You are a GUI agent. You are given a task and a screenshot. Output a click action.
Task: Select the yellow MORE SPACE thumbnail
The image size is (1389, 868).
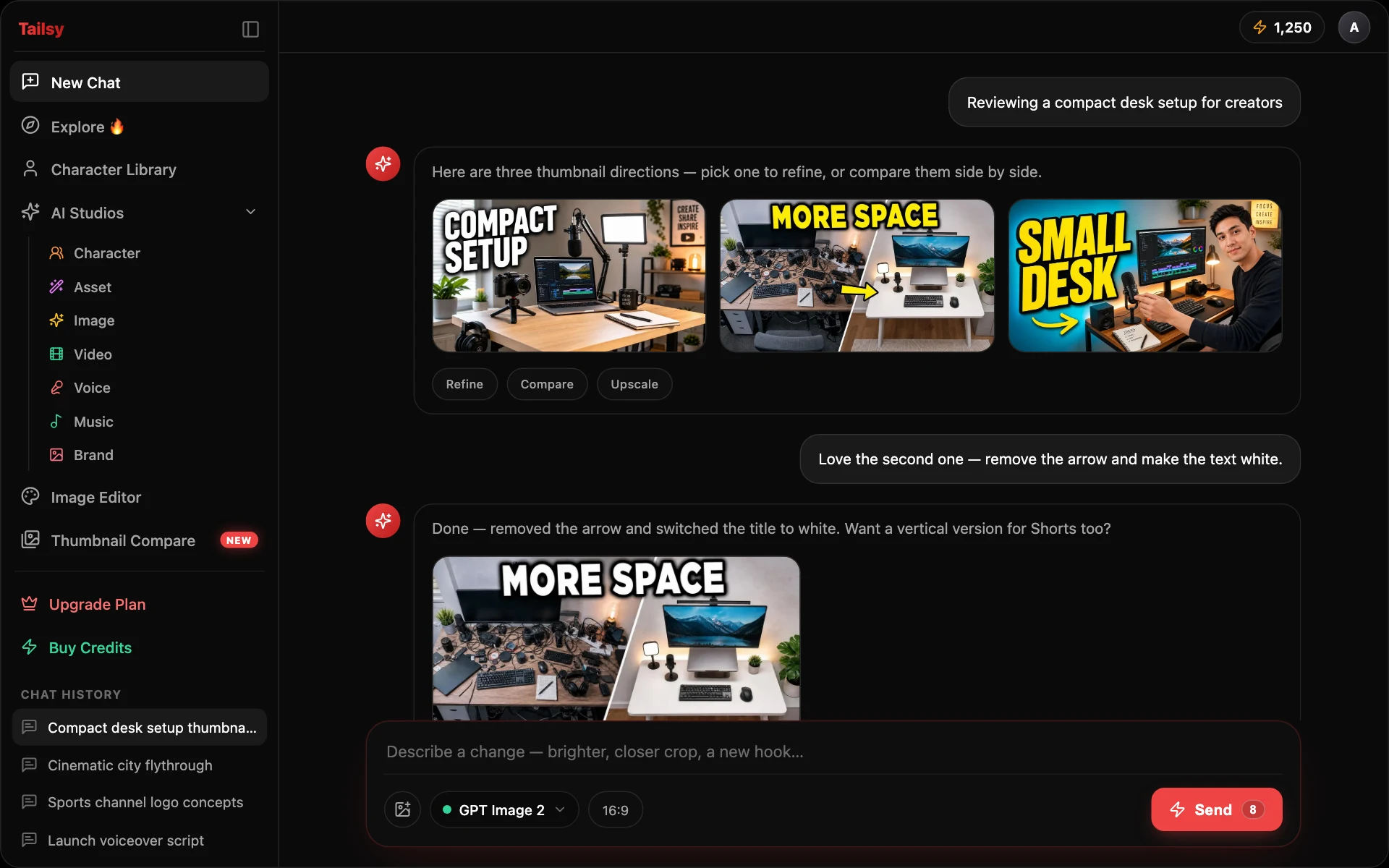[857, 276]
